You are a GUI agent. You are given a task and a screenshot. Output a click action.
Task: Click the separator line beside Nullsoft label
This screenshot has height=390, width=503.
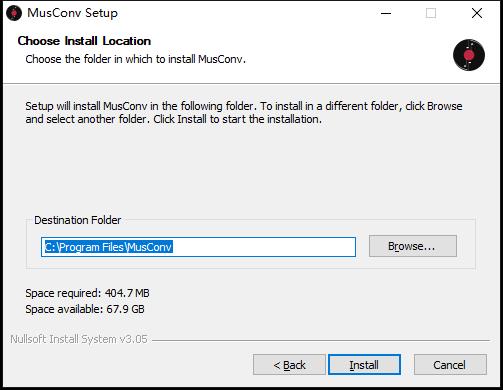tap(321, 341)
